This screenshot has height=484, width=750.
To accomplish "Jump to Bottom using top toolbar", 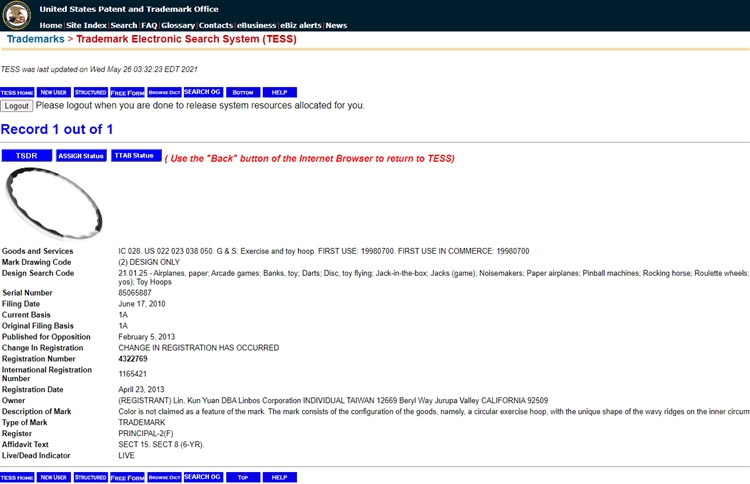I will [x=243, y=92].
